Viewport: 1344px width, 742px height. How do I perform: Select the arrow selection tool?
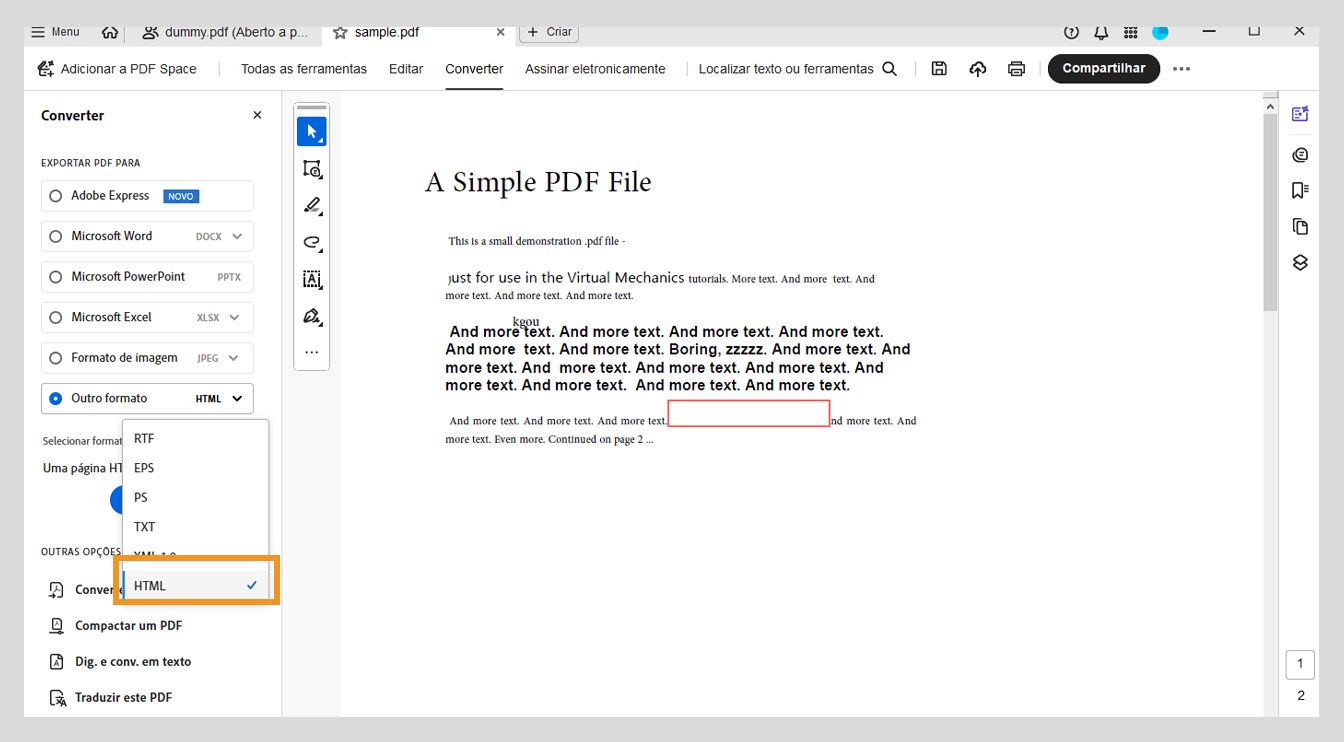pyautogui.click(x=311, y=130)
